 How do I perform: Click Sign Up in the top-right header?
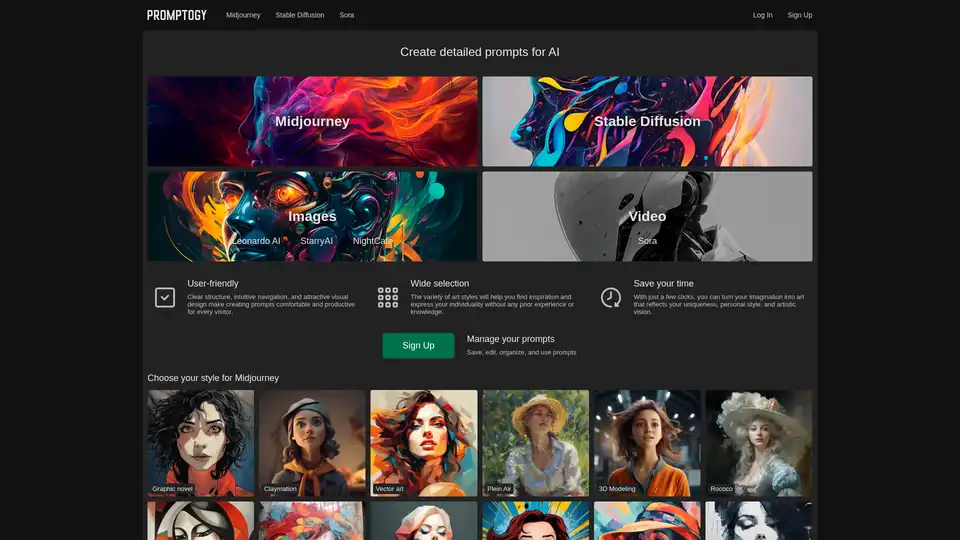coord(800,15)
